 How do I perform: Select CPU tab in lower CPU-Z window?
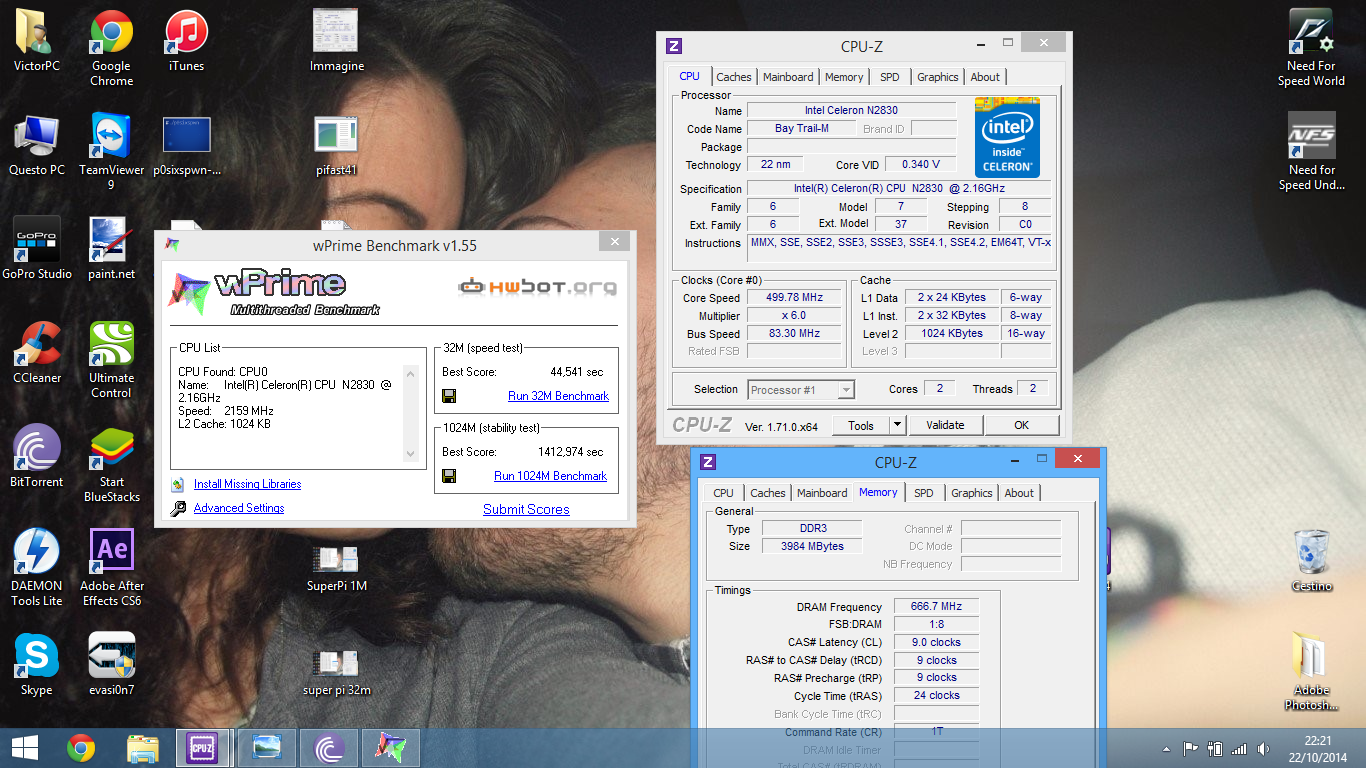tap(724, 493)
